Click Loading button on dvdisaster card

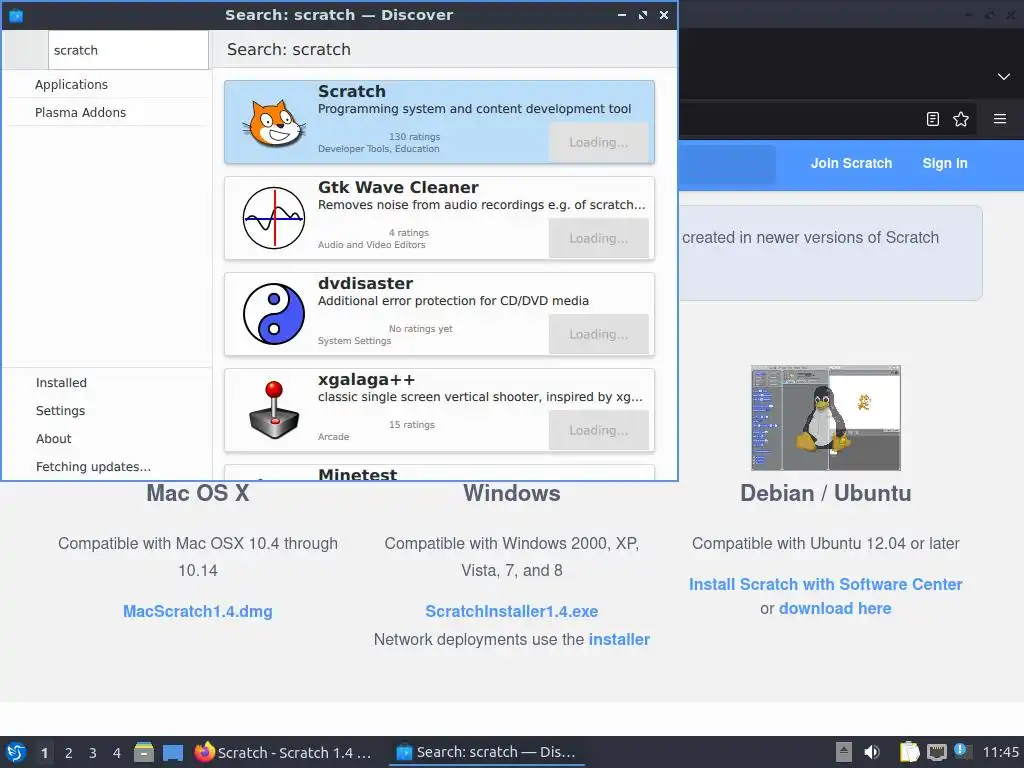tap(598, 334)
